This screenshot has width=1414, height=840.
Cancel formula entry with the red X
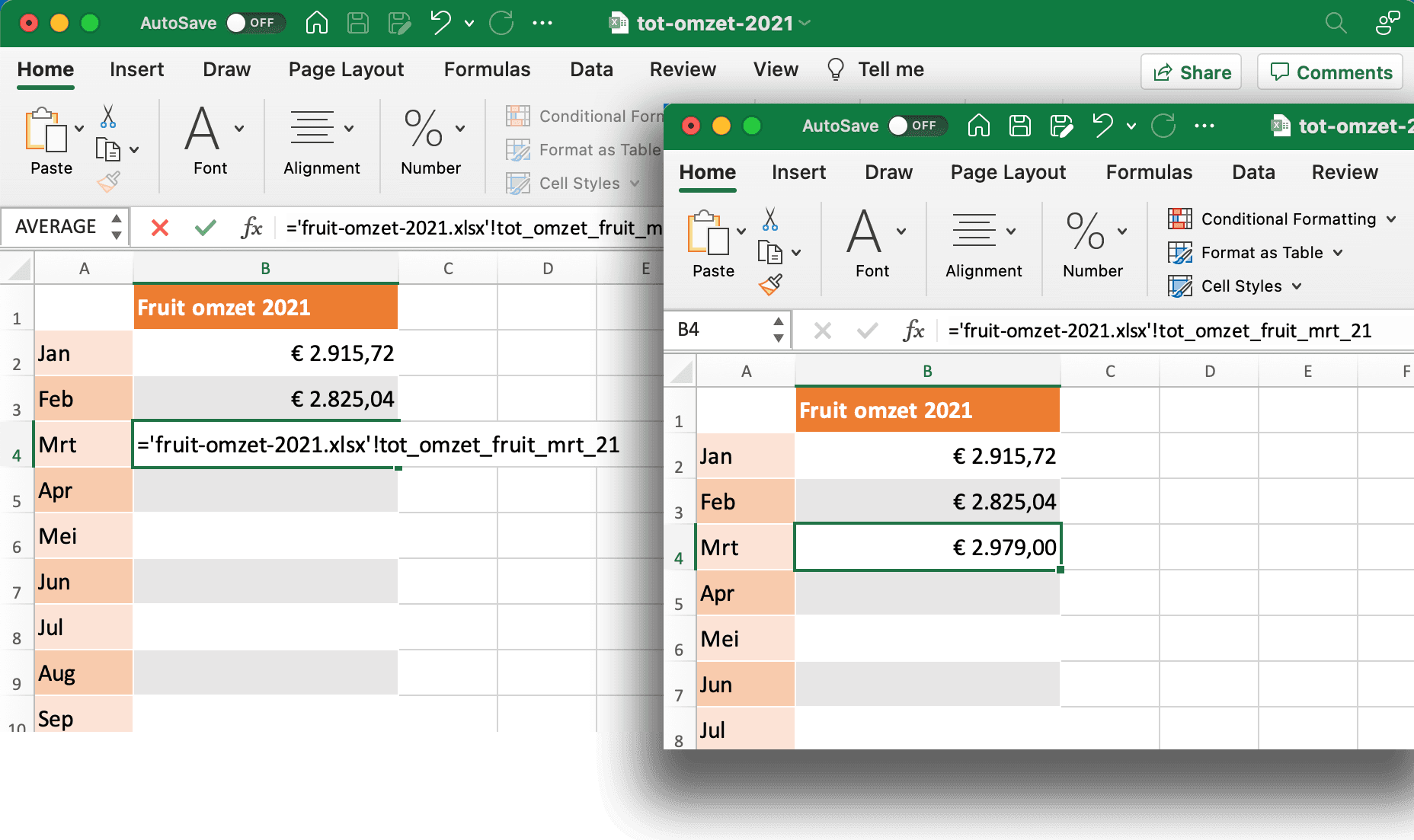click(160, 227)
